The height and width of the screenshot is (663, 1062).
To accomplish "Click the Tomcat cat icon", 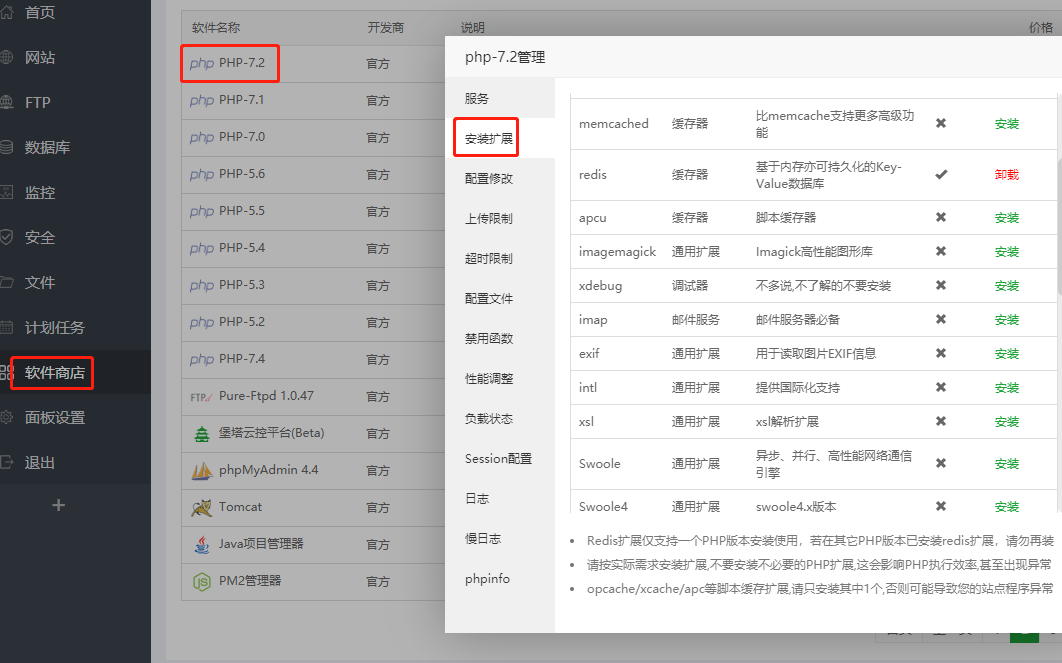I will tap(202, 507).
